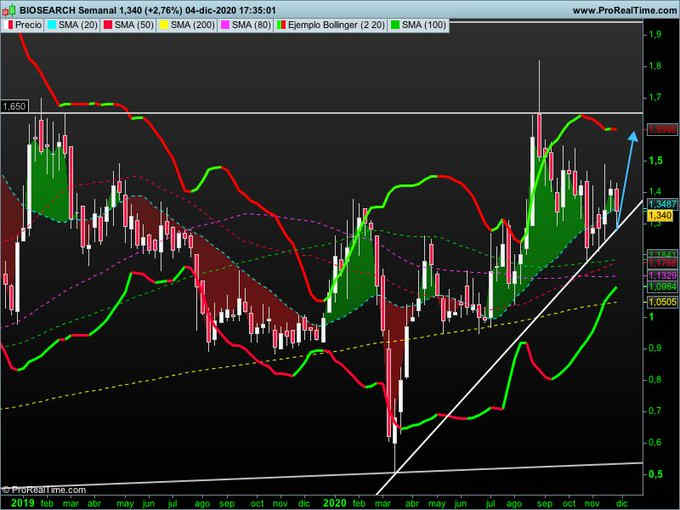This screenshot has height=510, width=680.
Task: Click the BIOSEARCH Semanal title text
Action: coord(68,10)
